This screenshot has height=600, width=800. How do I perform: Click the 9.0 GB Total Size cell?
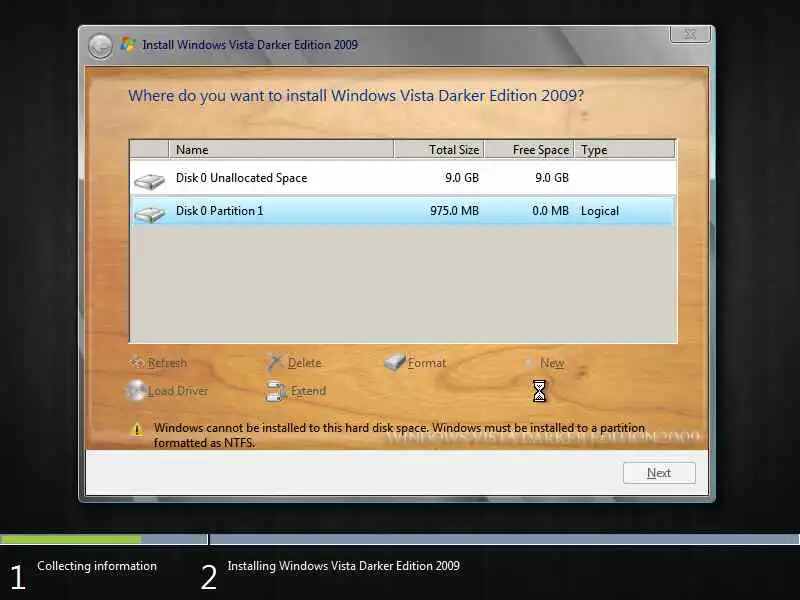[x=462, y=178]
